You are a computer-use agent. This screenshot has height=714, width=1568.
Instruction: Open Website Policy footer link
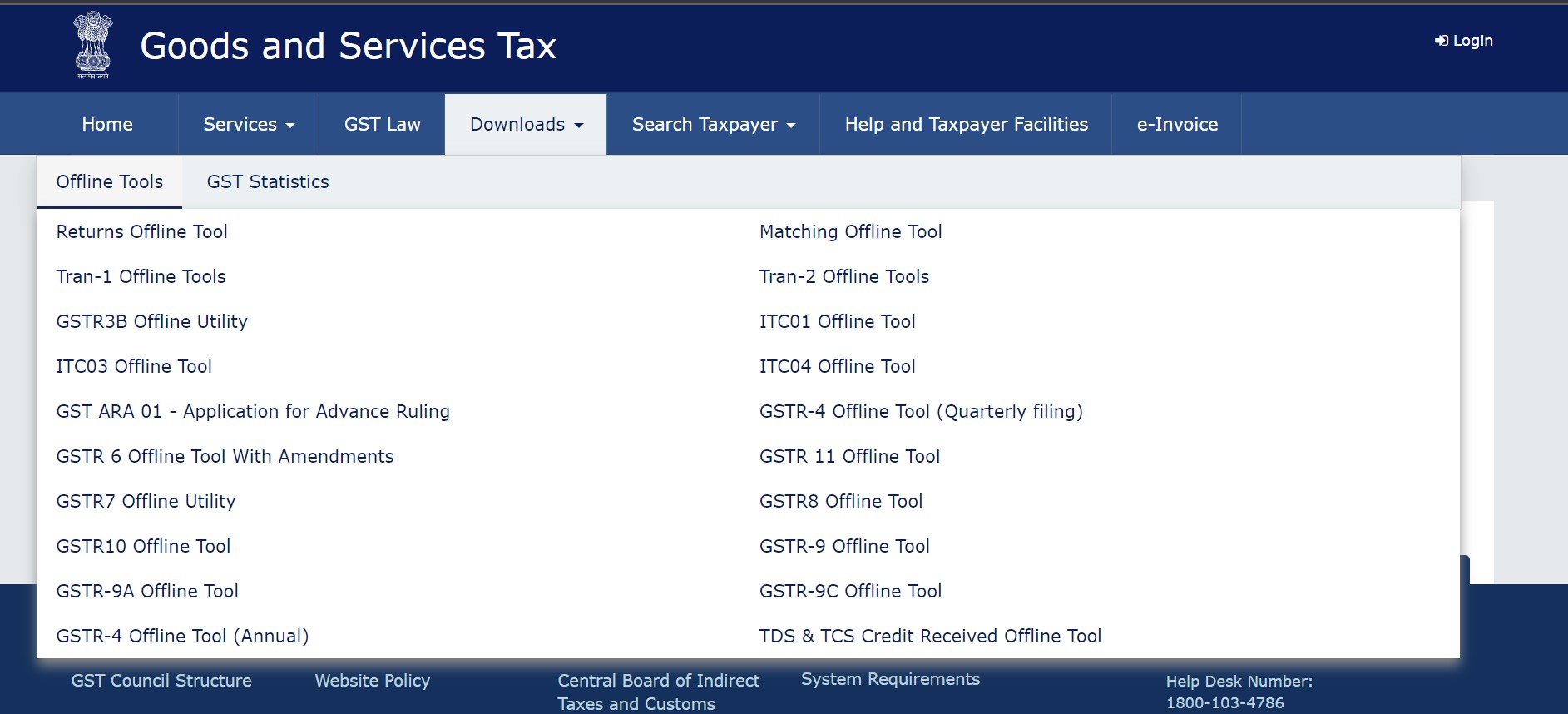[x=373, y=681]
